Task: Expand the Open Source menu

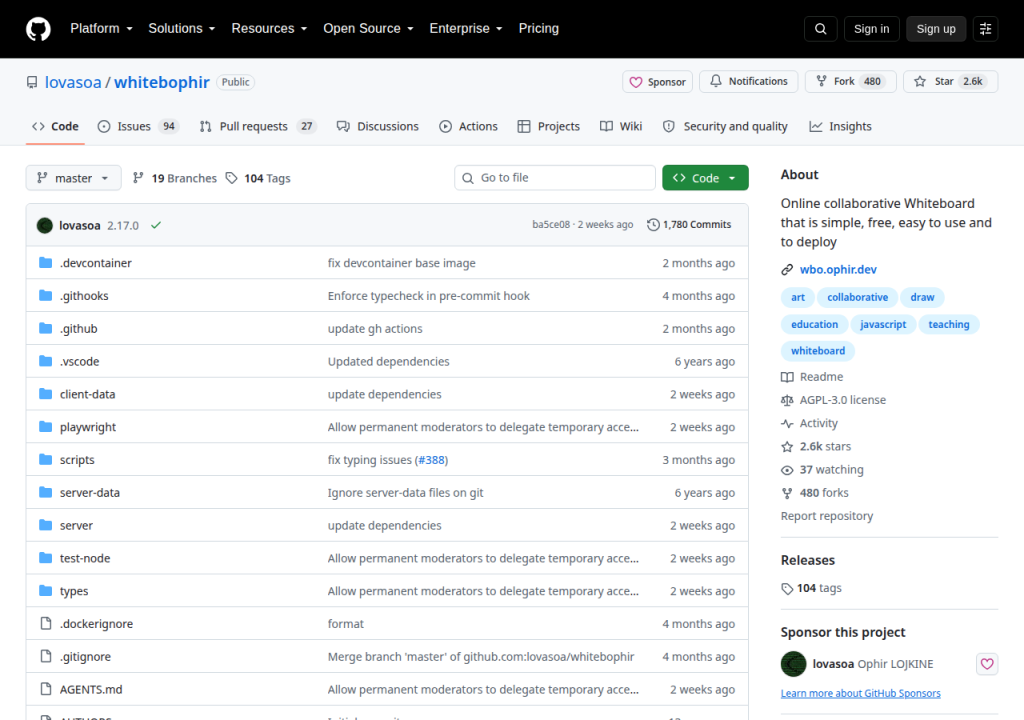Action: pos(368,29)
